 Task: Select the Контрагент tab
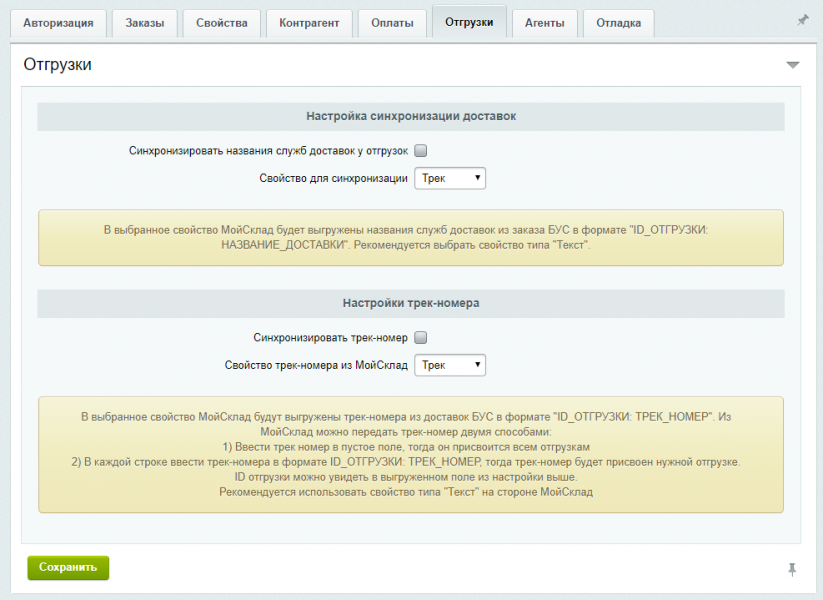tap(309, 23)
